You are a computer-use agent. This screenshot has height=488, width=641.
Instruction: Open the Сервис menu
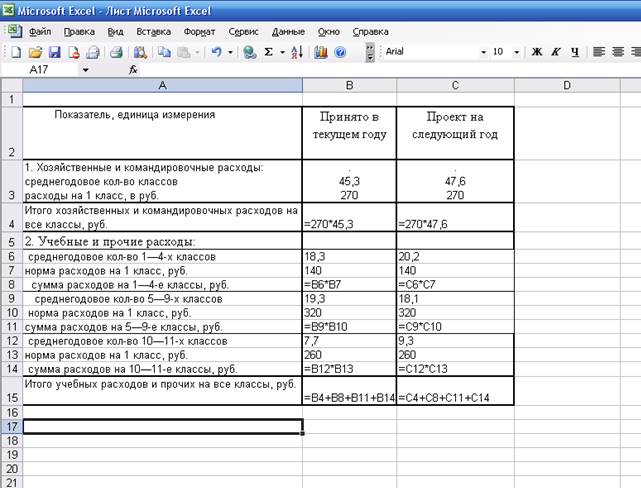244,31
